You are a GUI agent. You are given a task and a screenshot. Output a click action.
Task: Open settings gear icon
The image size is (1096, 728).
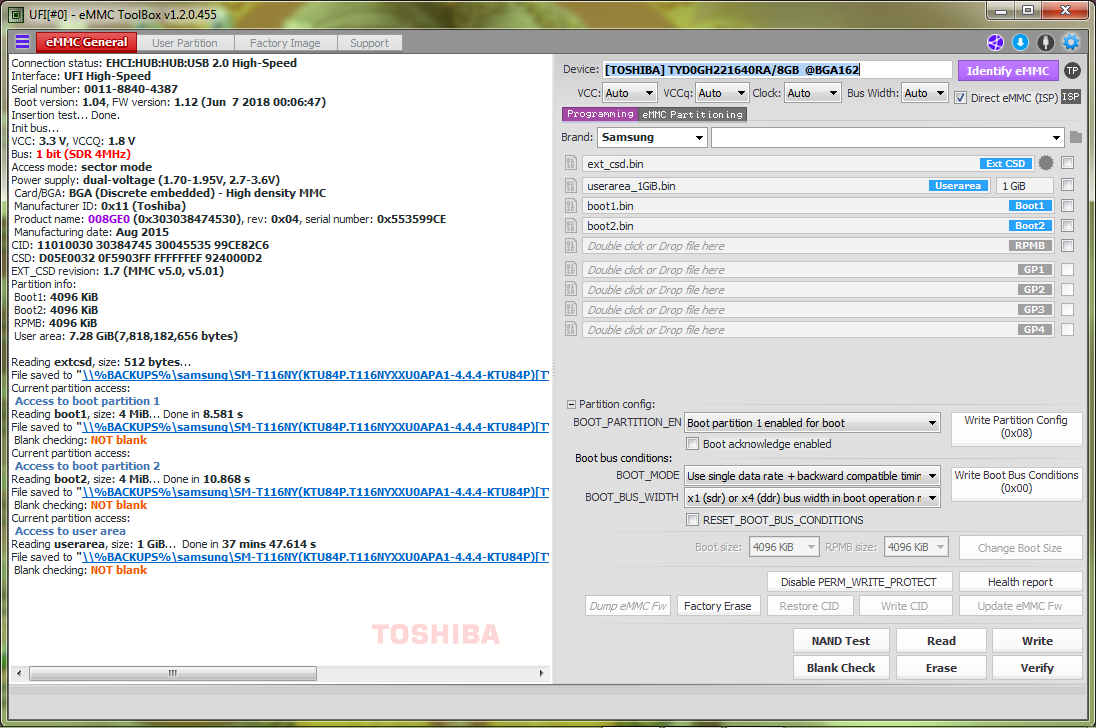1071,43
